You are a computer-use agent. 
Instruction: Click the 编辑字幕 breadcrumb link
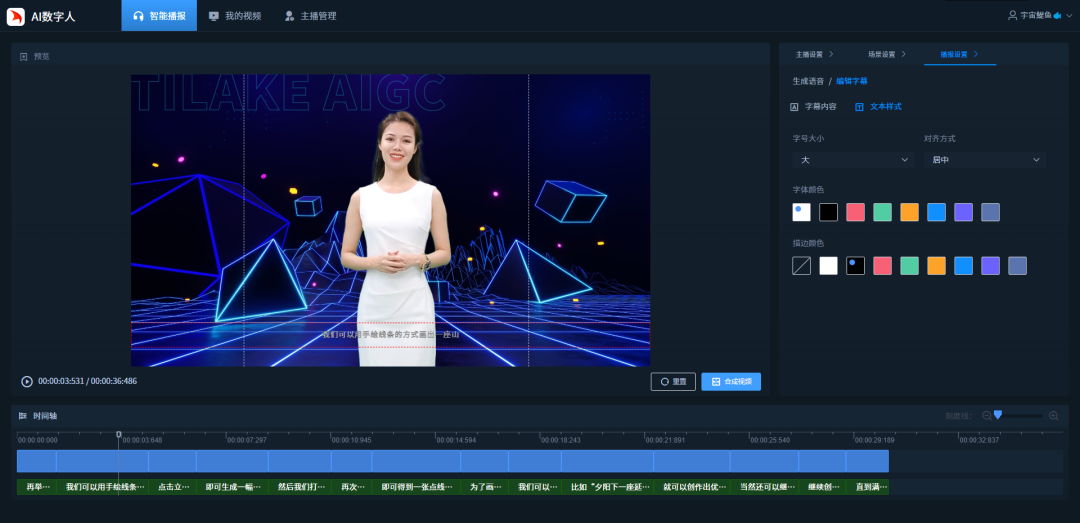click(x=852, y=81)
